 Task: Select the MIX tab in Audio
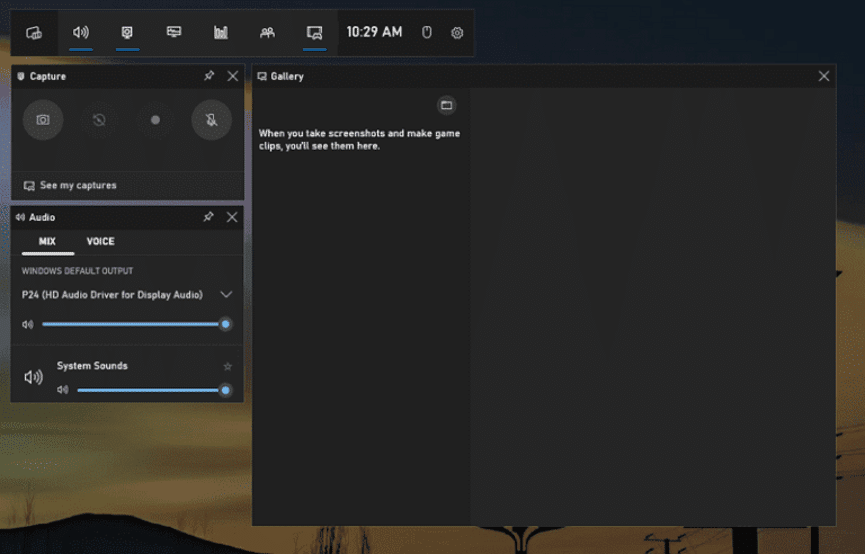47,241
